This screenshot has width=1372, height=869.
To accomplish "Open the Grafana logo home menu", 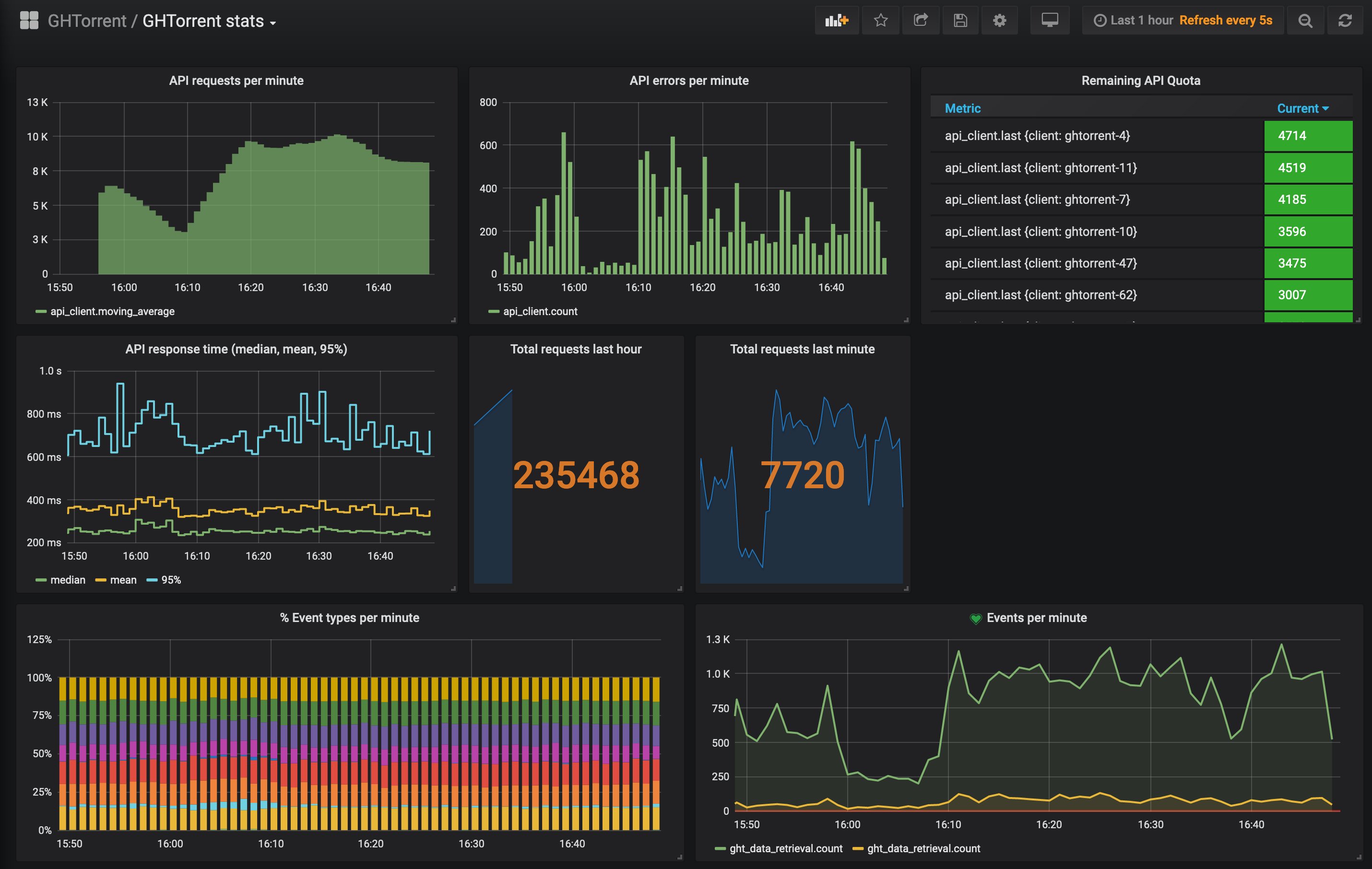I will [x=29, y=21].
